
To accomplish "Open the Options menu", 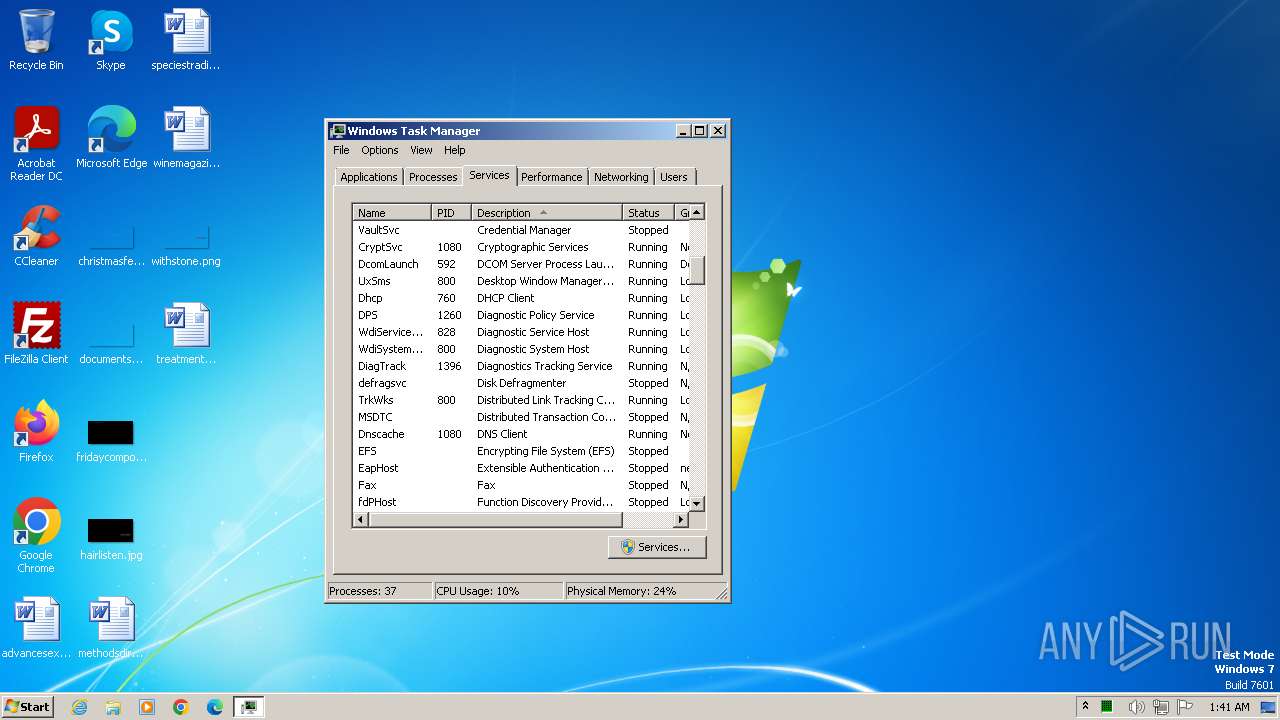I will click(380, 150).
